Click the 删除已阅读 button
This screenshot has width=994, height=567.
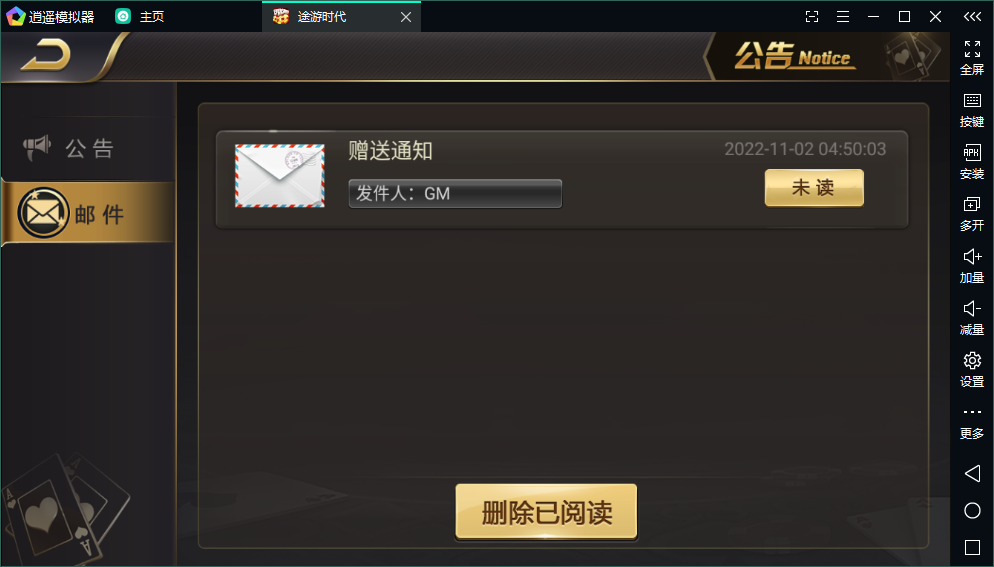[546, 512]
